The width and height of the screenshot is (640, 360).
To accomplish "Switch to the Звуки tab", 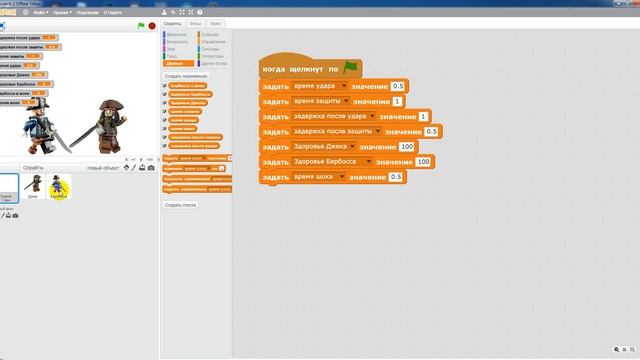I will (x=215, y=24).
